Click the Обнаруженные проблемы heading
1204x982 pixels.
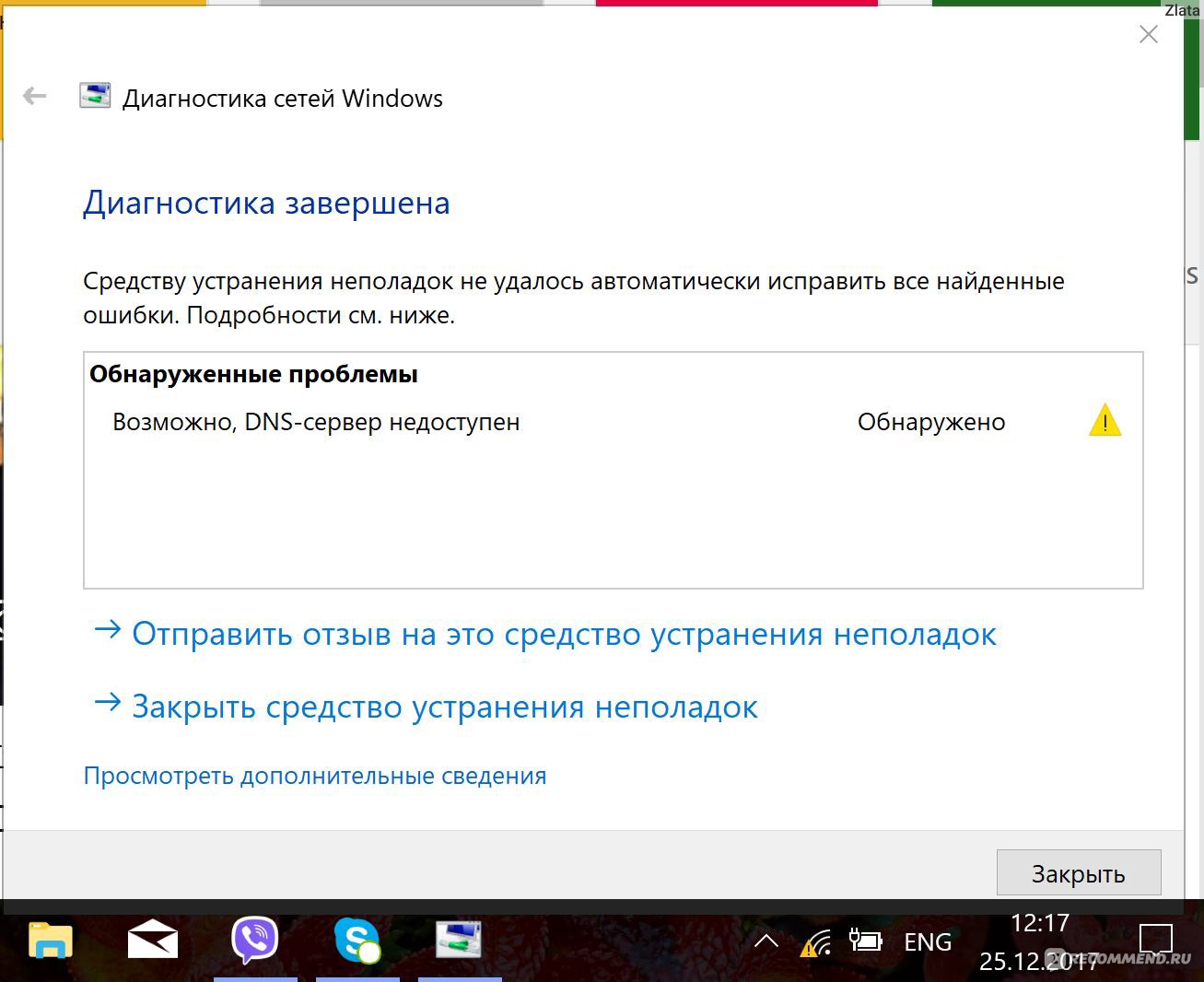[253, 374]
